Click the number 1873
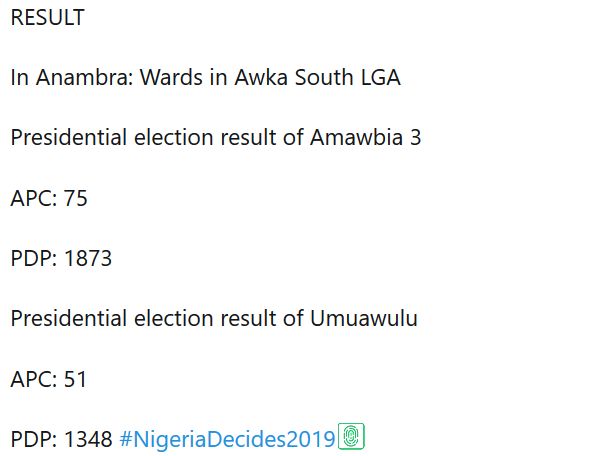 [x=87, y=258]
